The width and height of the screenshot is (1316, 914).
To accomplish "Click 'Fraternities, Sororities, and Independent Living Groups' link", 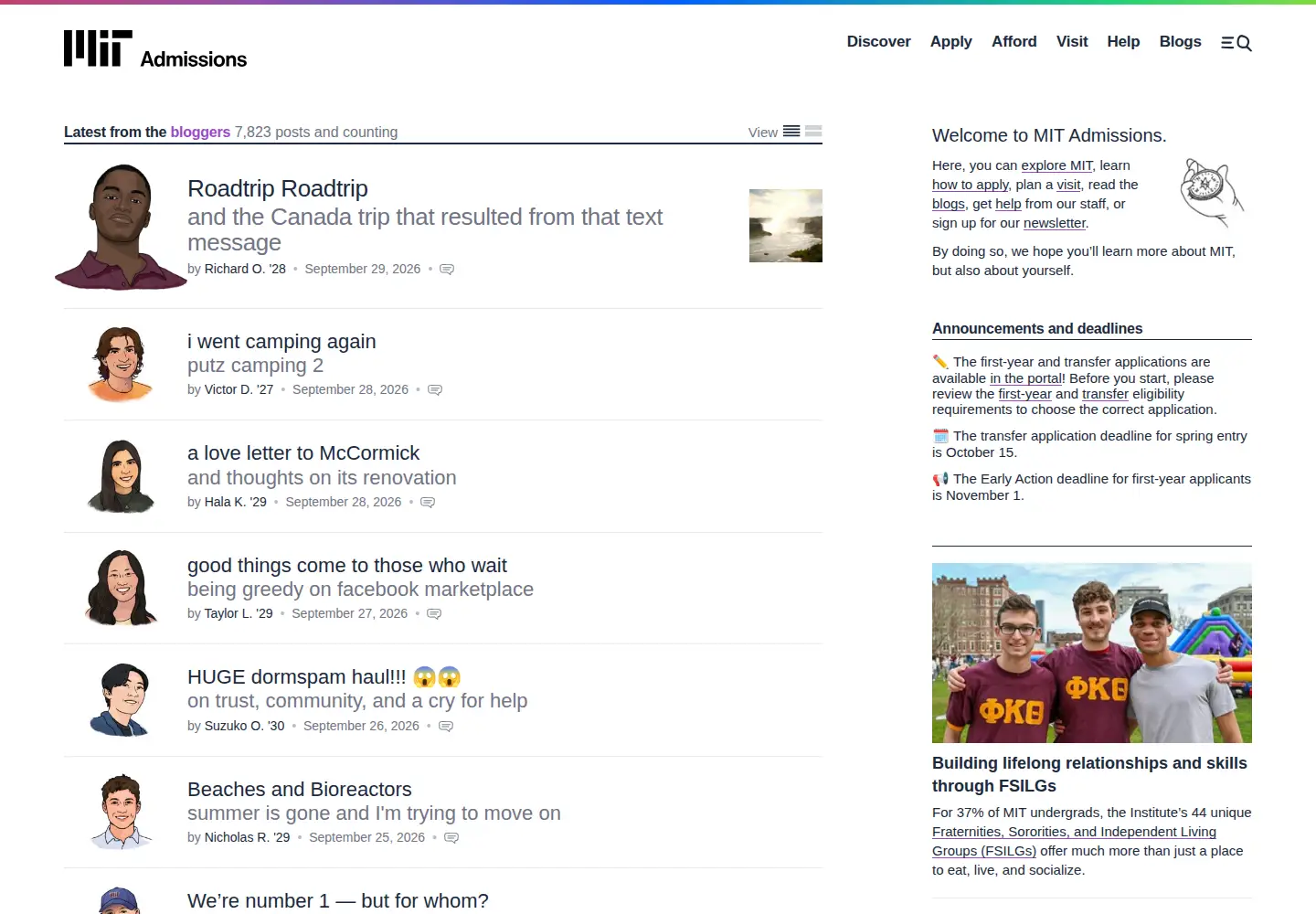I will (x=1074, y=841).
